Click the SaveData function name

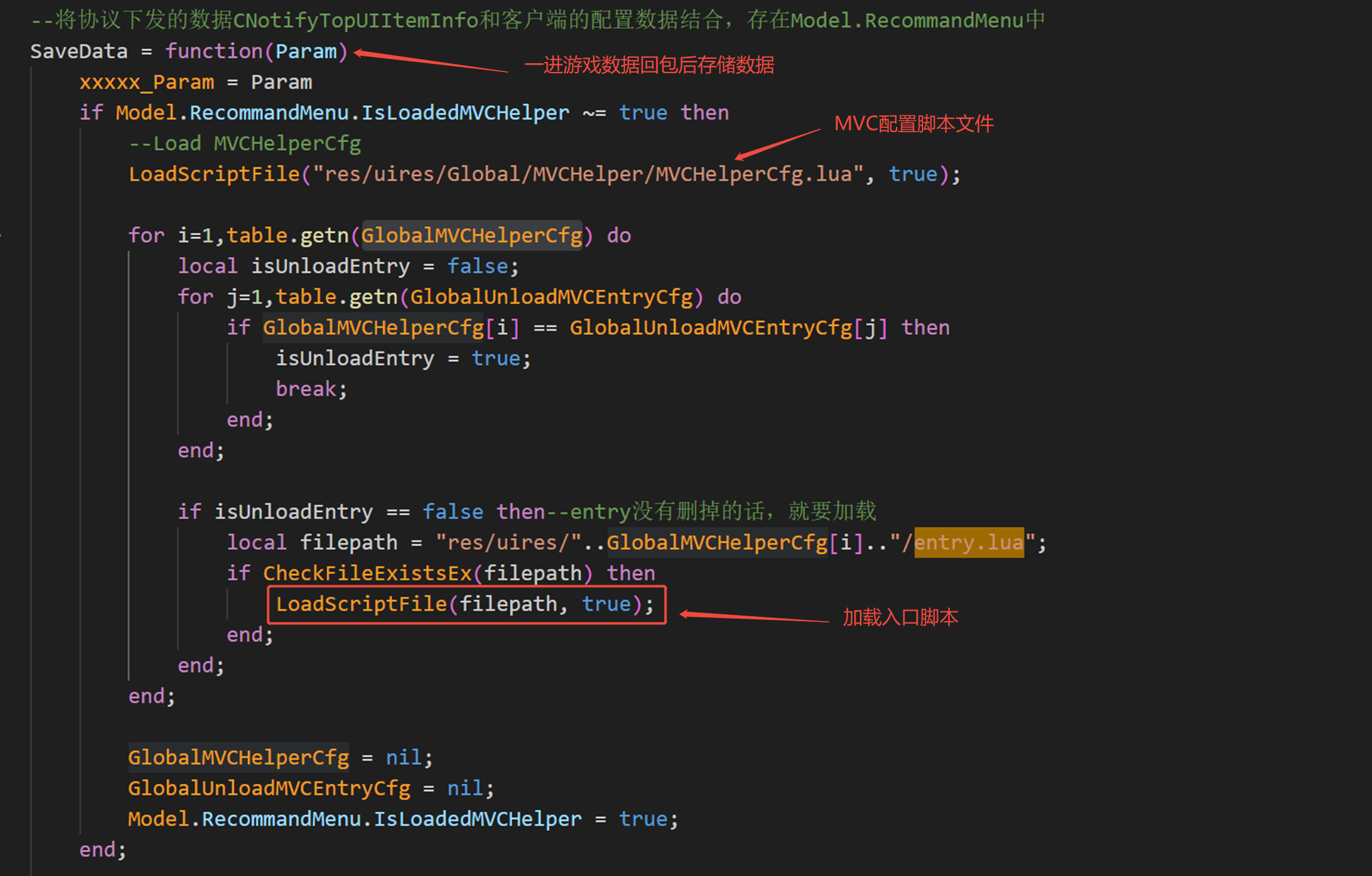[x=79, y=51]
